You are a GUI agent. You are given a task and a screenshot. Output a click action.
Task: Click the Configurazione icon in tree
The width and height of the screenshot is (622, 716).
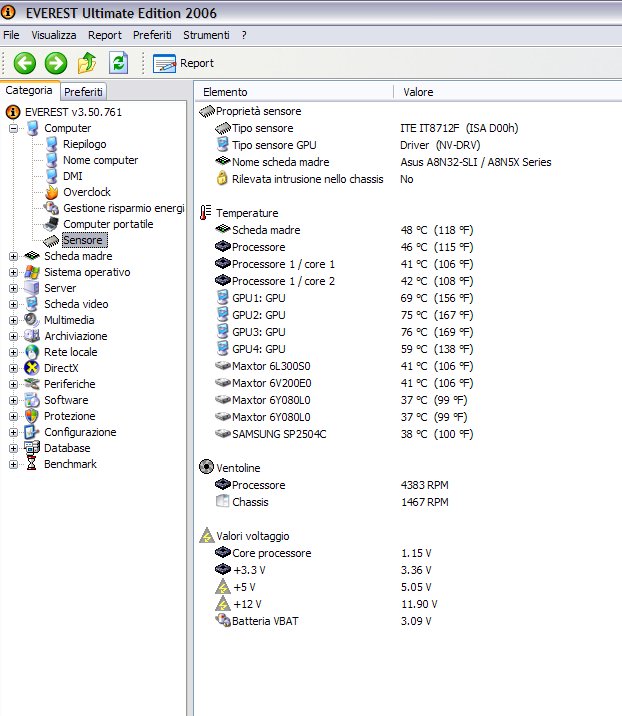pos(32,432)
